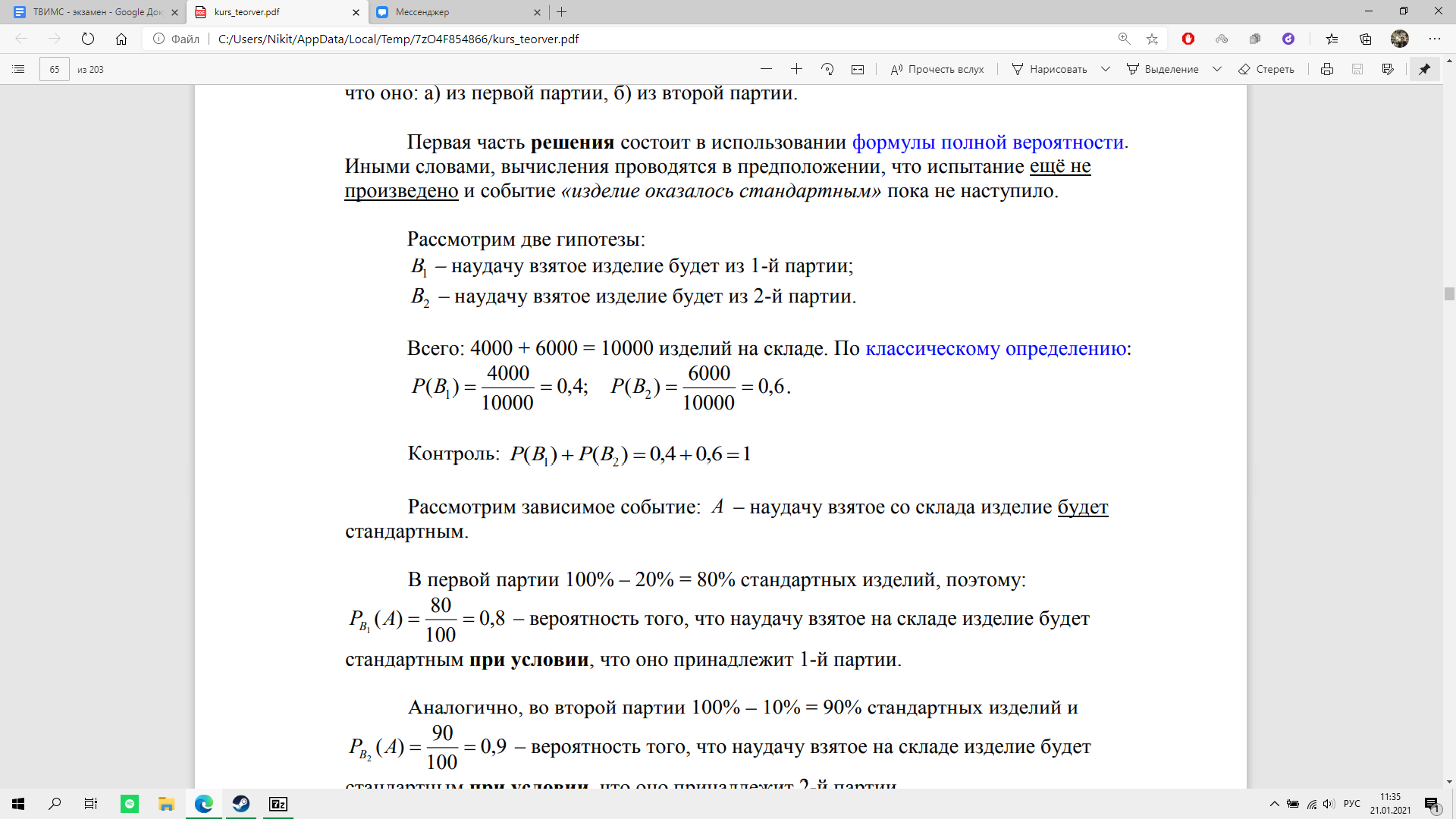
Task: Open the Favorites list panel
Action: coord(1332,39)
